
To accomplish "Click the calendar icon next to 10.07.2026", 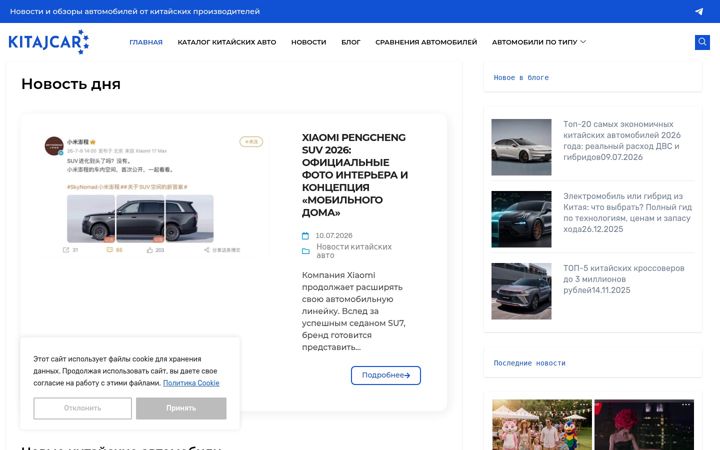I will [x=305, y=236].
